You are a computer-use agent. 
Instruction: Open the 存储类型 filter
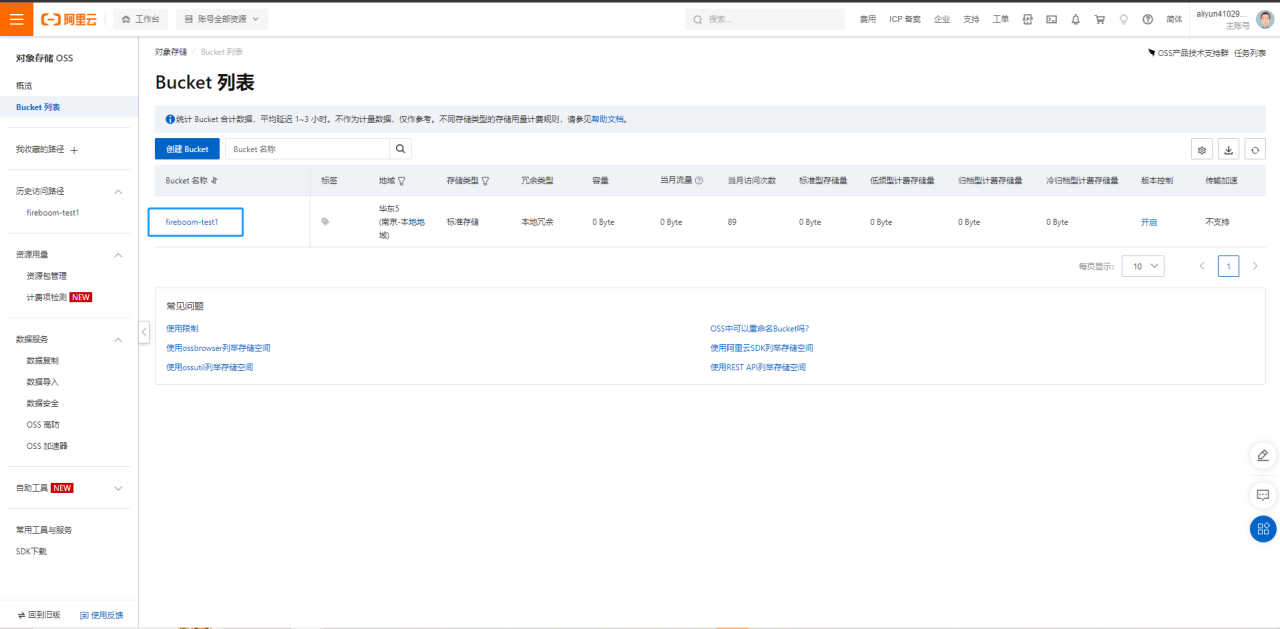click(x=485, y=181)
